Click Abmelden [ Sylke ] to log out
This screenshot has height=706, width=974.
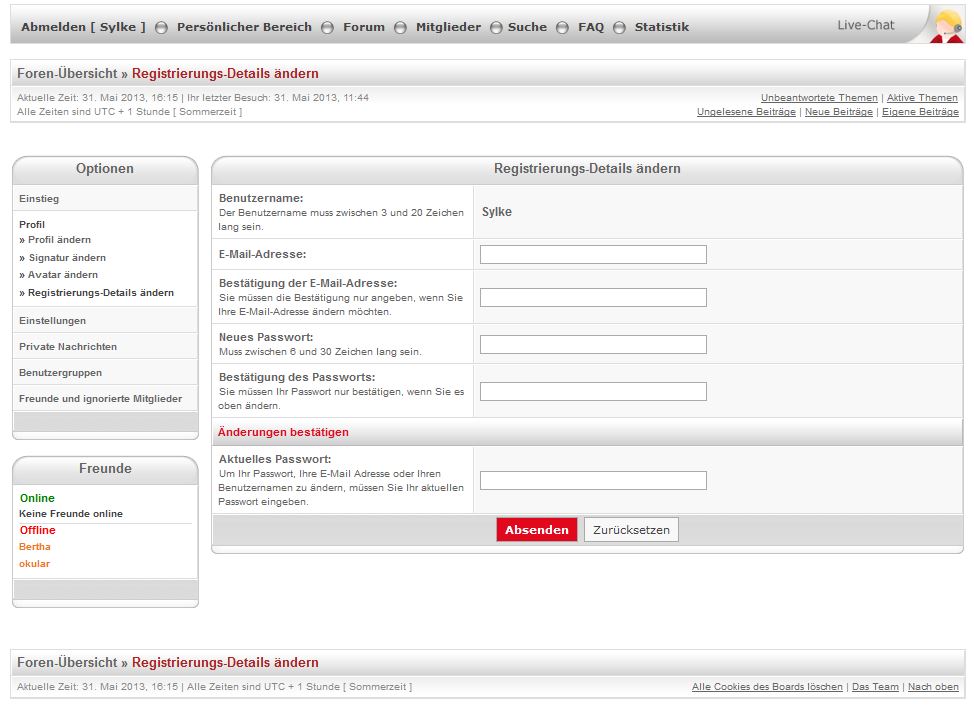pyautogui.click(x=83, y=27)
